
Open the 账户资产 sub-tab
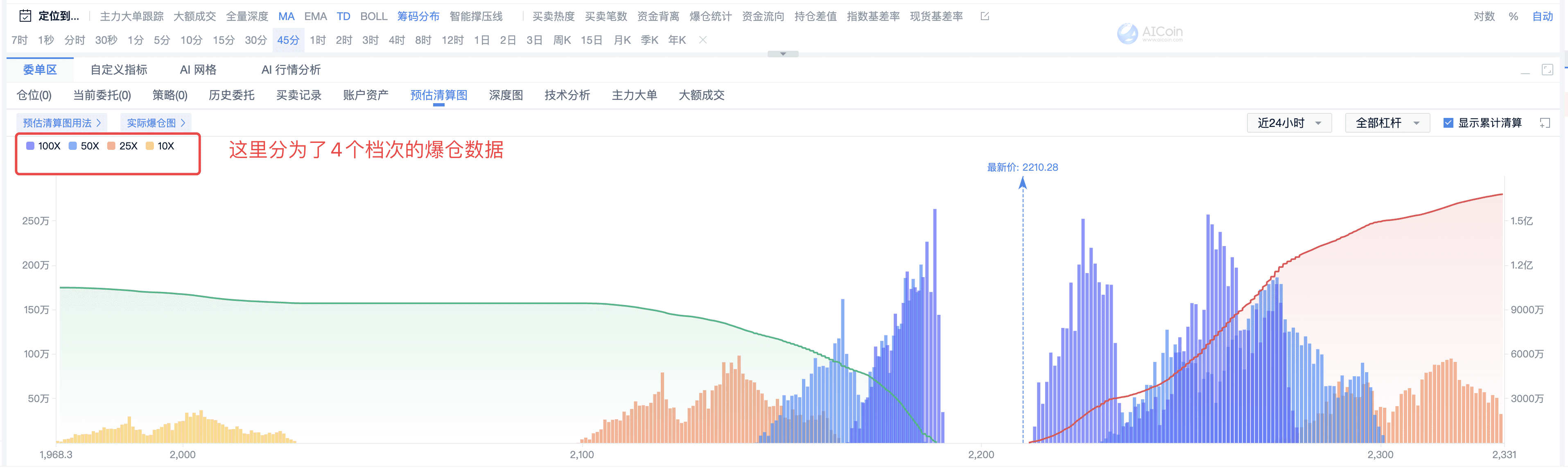pos(366,95)
